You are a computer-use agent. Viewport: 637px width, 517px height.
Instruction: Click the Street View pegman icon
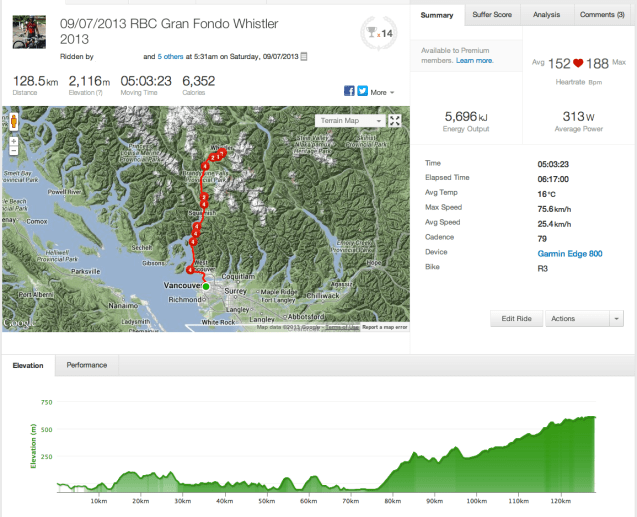click(12, 123)
